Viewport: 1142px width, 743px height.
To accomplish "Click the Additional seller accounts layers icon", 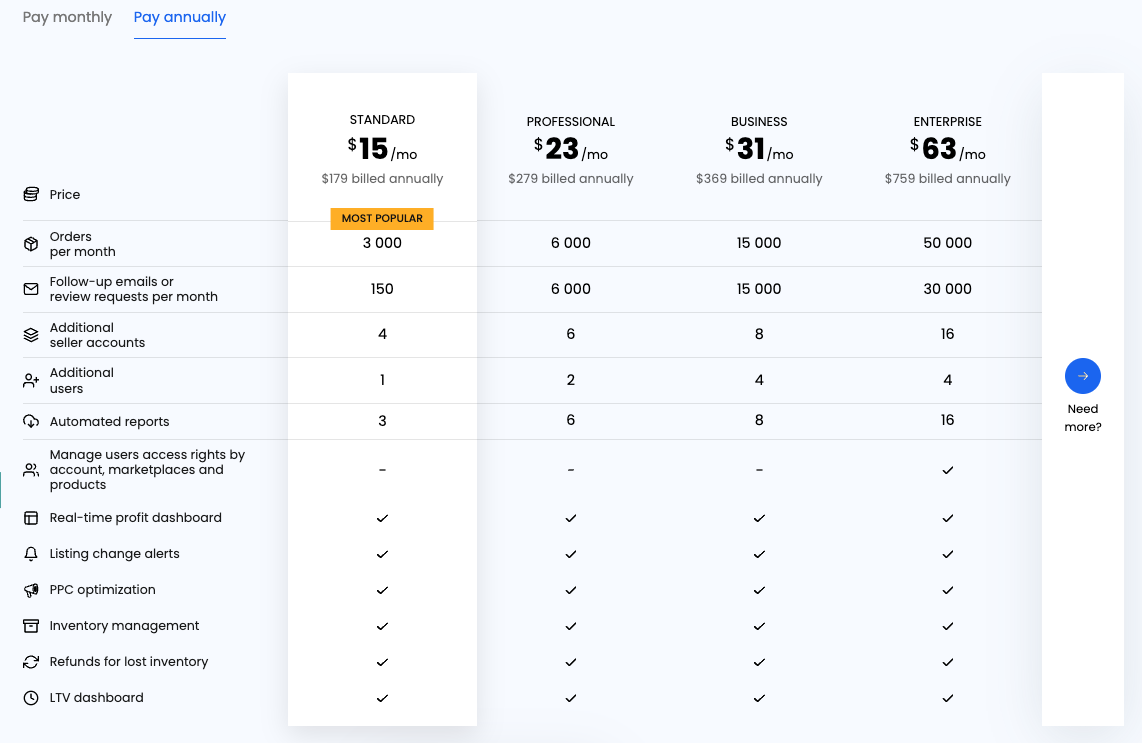I will [x=31, y=335].
